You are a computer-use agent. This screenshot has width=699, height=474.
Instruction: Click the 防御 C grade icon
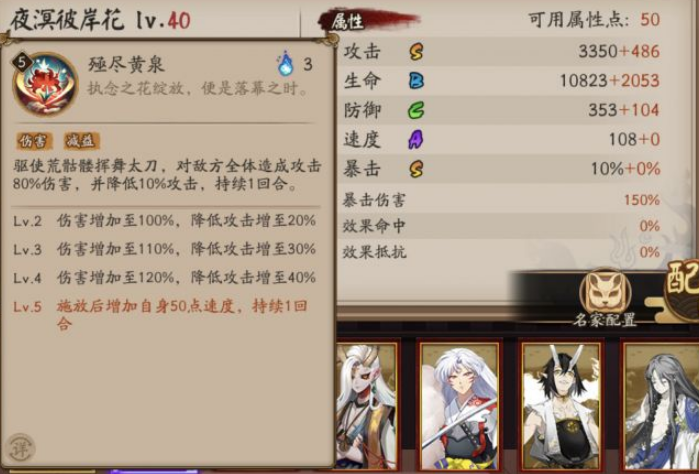click(415, 110)
